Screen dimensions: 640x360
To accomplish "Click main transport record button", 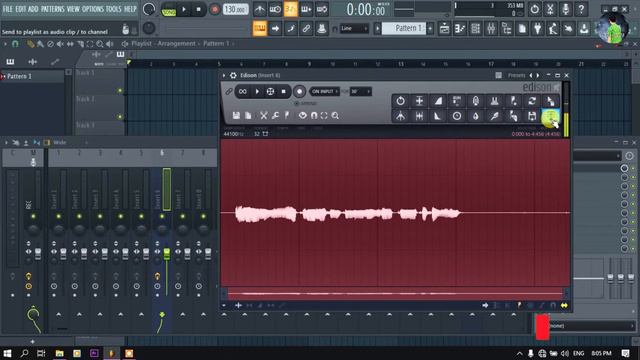I will click(214, 9).
